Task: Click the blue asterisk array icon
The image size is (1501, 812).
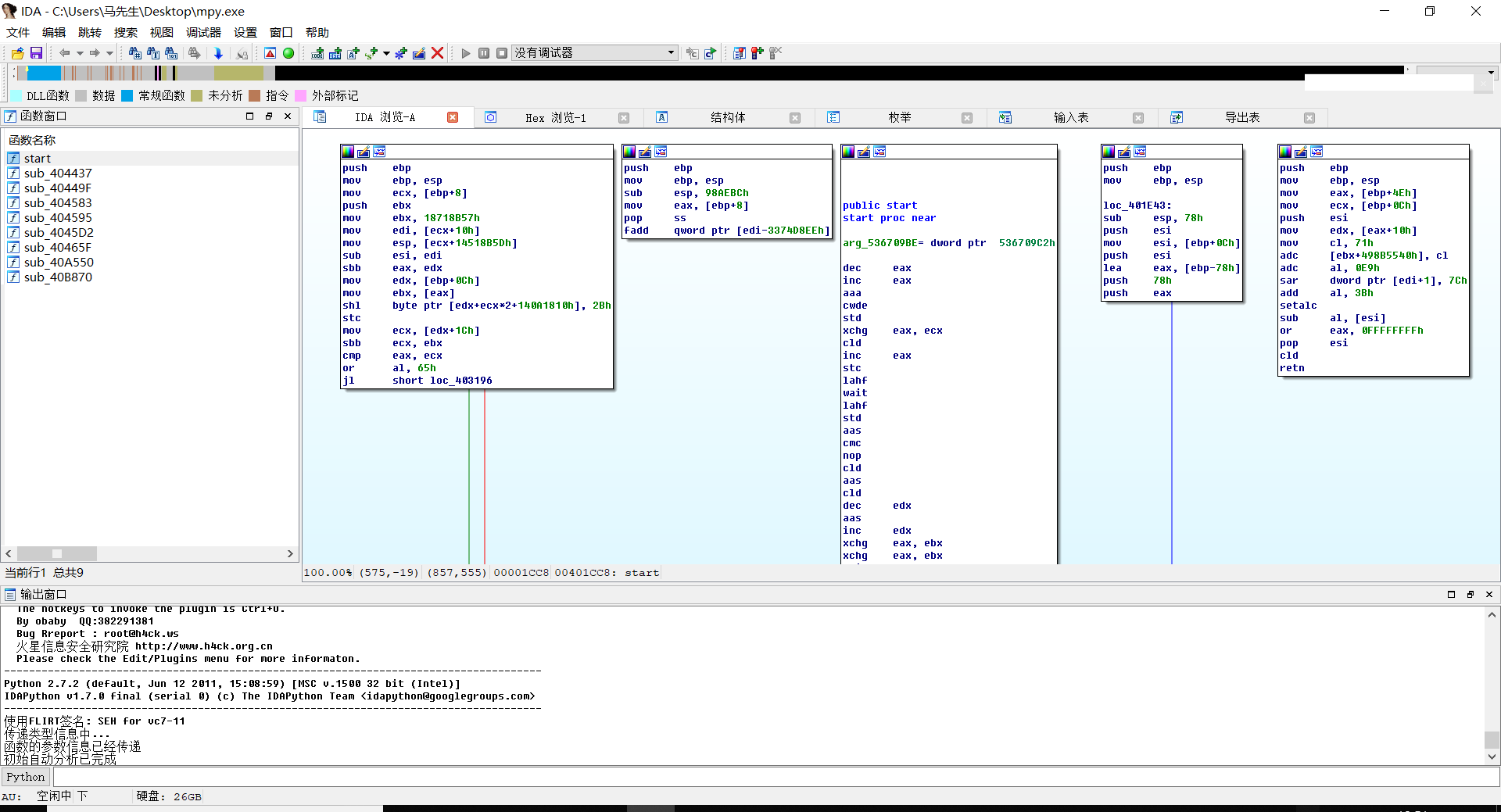Action: click(401, 53)
